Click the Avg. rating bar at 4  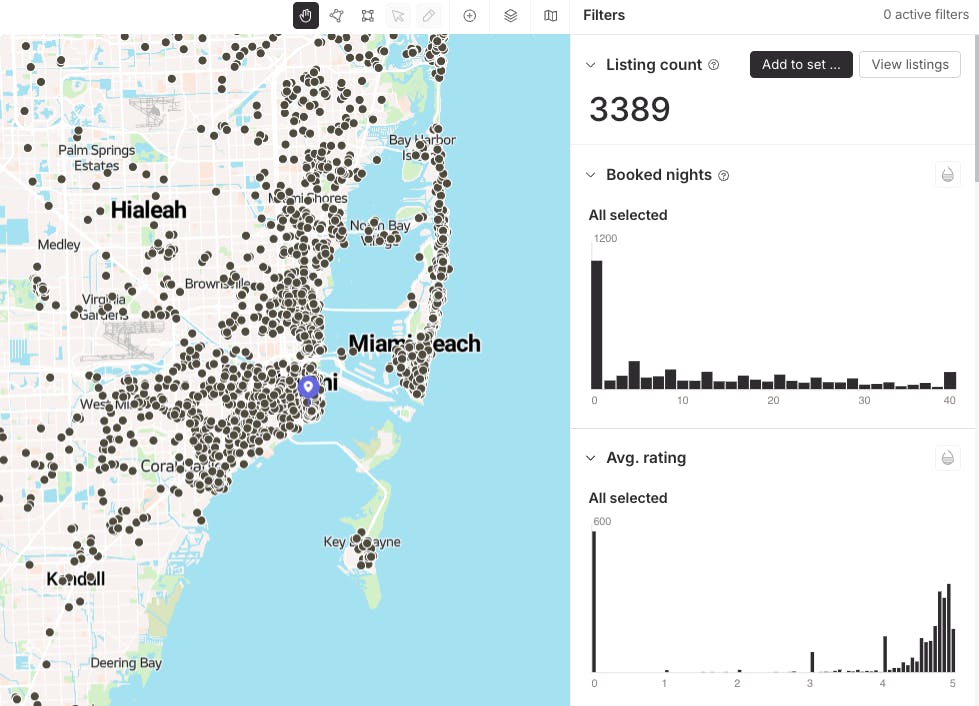pos(885,654)
